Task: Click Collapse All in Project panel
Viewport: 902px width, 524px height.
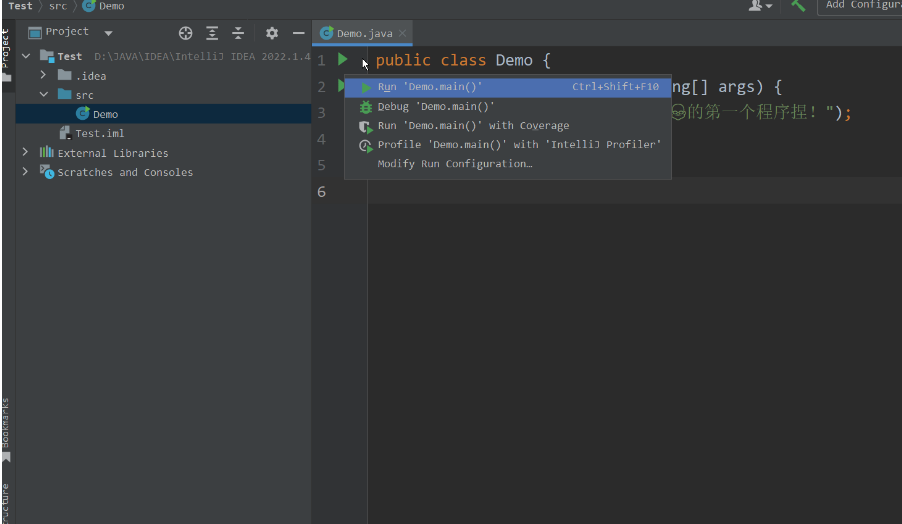Action: click(238, 33)
